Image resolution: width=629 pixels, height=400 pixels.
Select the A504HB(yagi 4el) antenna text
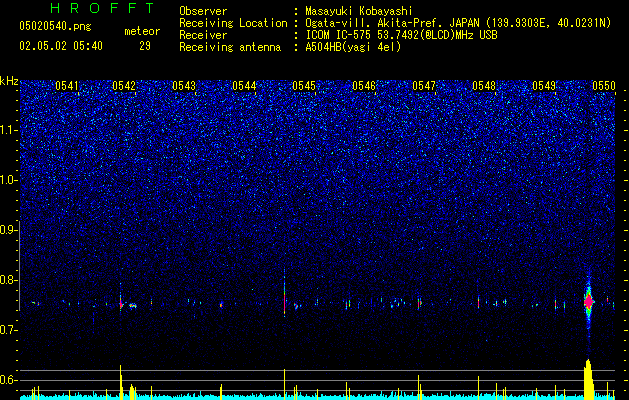tap(353, 47)
